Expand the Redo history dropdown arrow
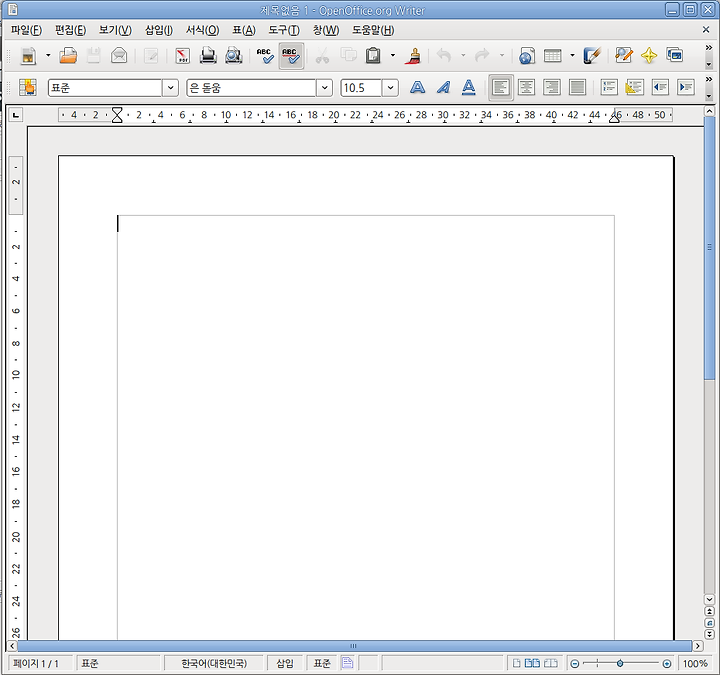 pos(502,56)
